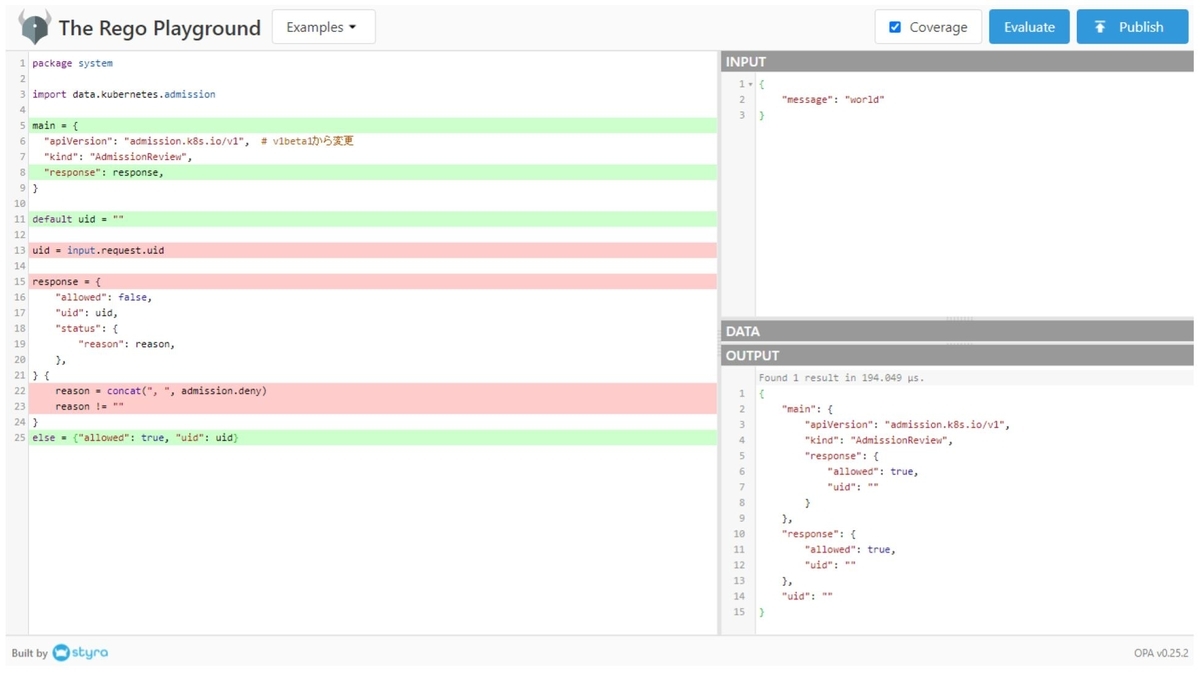Image resolution: width=1200 pixels, height=676 pixels.
Task: Click line number 25 in editor gutter
Action: point(20,438)
